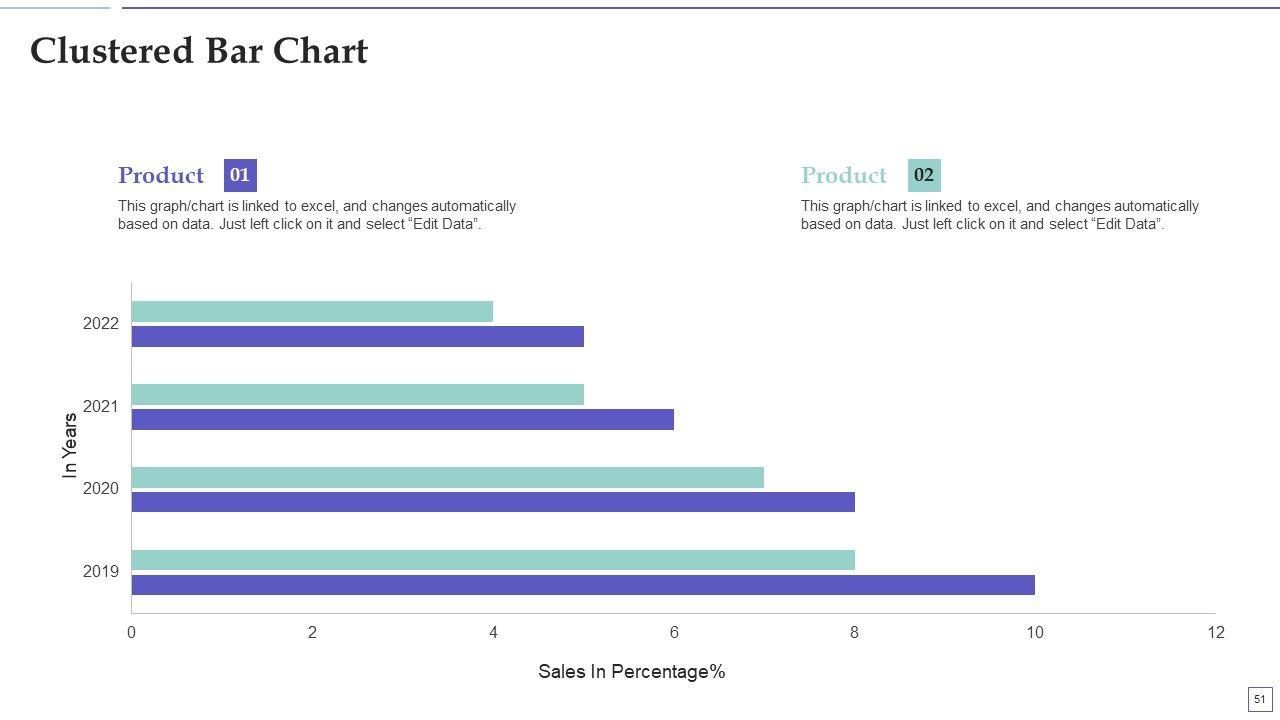Click the teal bar for 2021
Viewport: 1280px width, 720px height.
click(357, 395)
